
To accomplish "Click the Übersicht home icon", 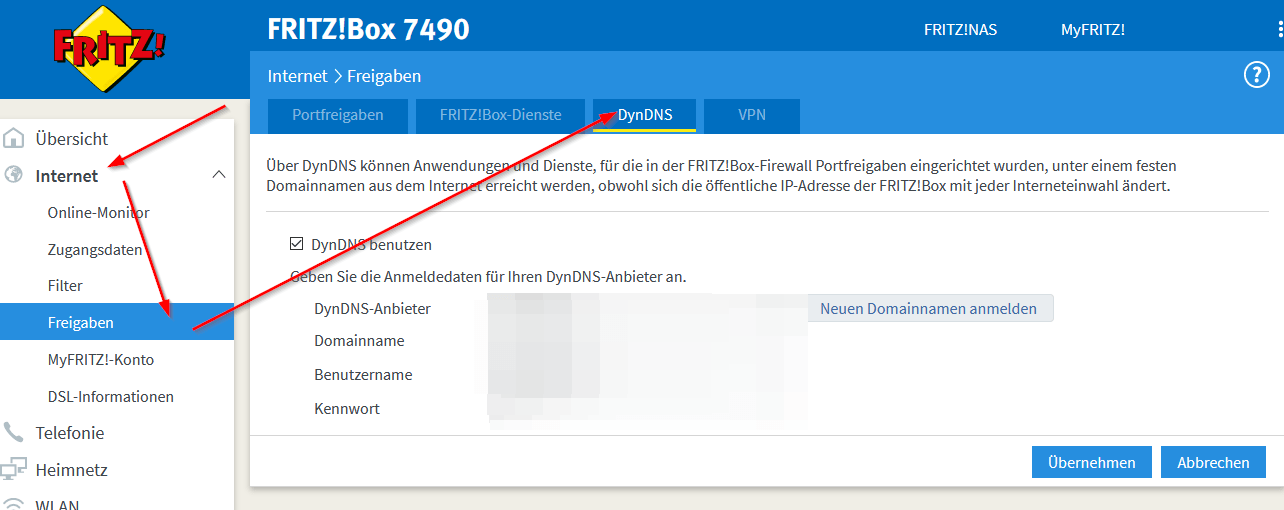I will tap(14, 139).
